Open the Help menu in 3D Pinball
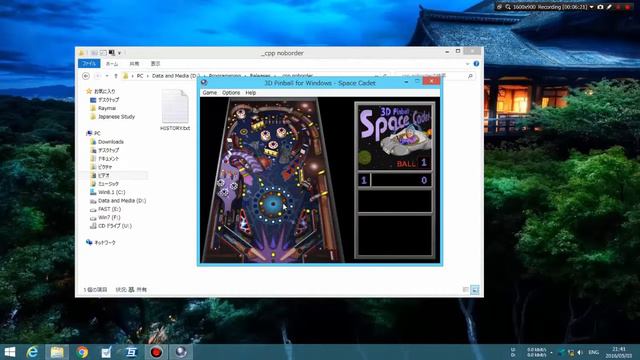 [251, 93]
